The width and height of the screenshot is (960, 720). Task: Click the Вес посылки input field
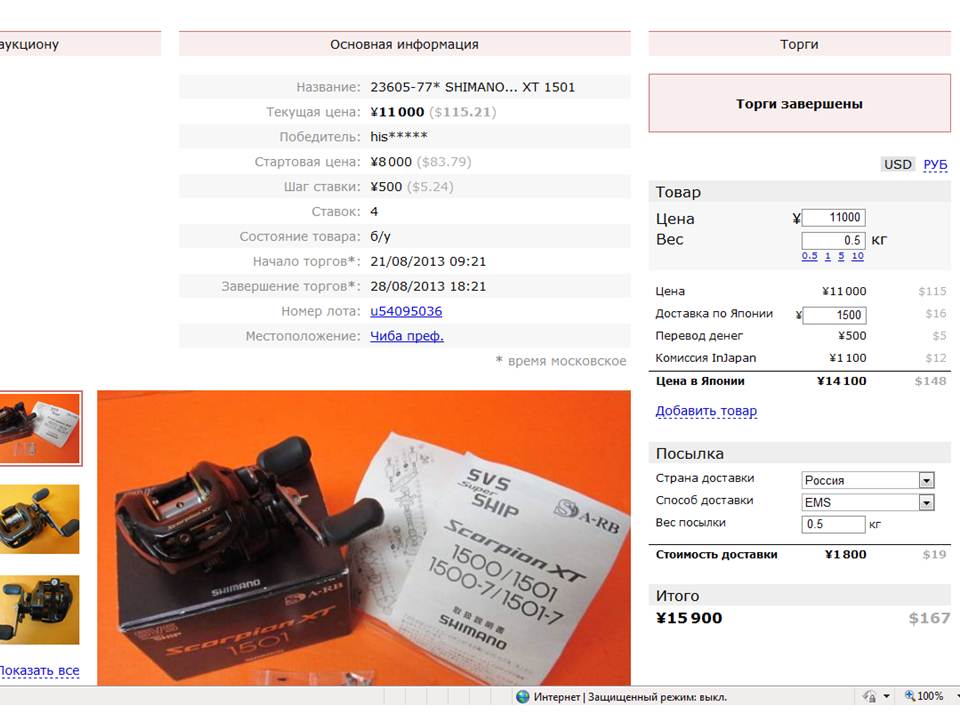pos(833,524)
